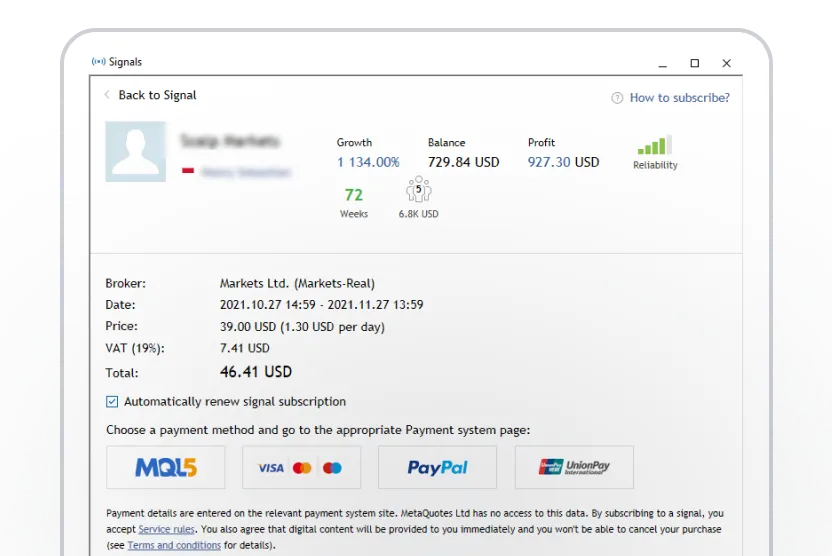Viewport: 832px width, 556px height.
Task: Close the Signals window
Action: 726,63
